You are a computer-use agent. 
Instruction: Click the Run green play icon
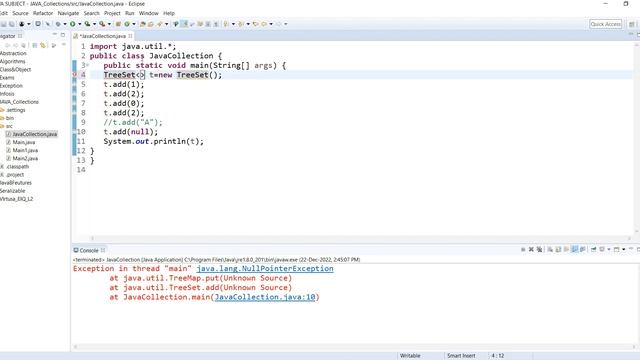tap(73, 24)
